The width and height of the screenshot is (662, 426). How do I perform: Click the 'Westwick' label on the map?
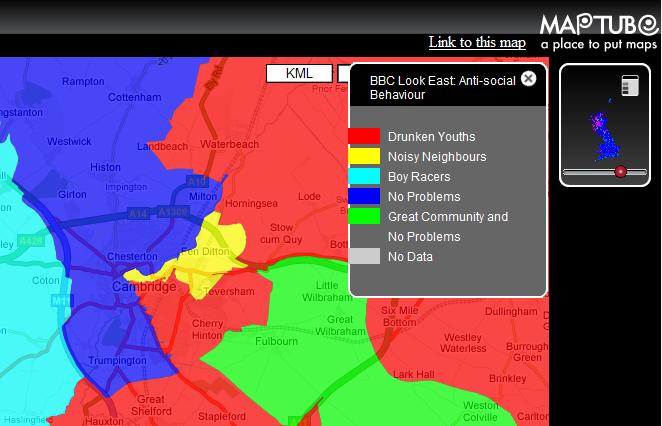click(69, 141)
